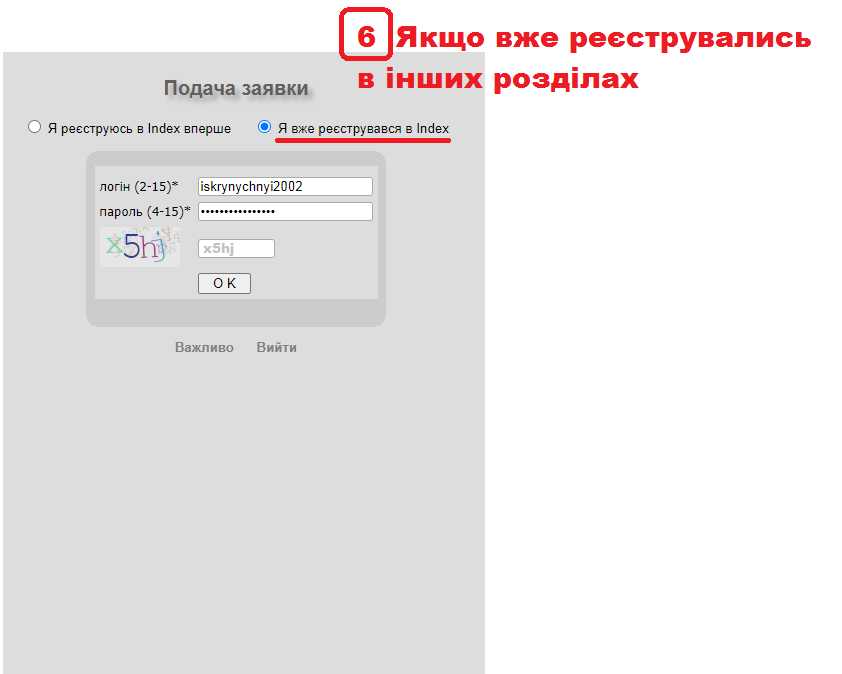Click the large digit 5 in the captcha picture
Viewport: 842px width, 674px height.
coord(132,246)
